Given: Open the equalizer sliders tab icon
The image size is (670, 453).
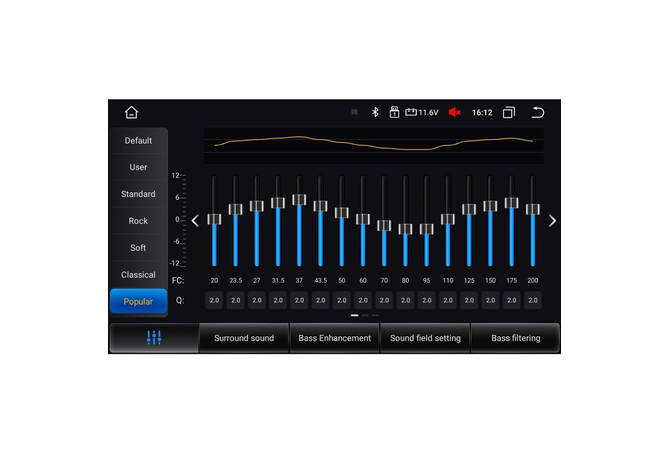Looking at the screenshot, I should pyautogui.click(x=154, y=338).
